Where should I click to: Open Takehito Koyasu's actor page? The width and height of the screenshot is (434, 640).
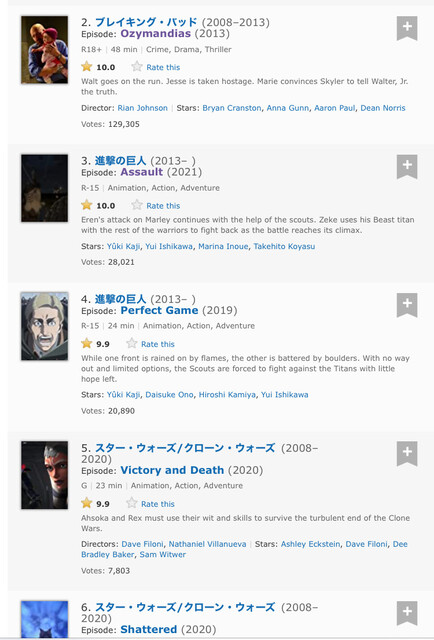284,247
